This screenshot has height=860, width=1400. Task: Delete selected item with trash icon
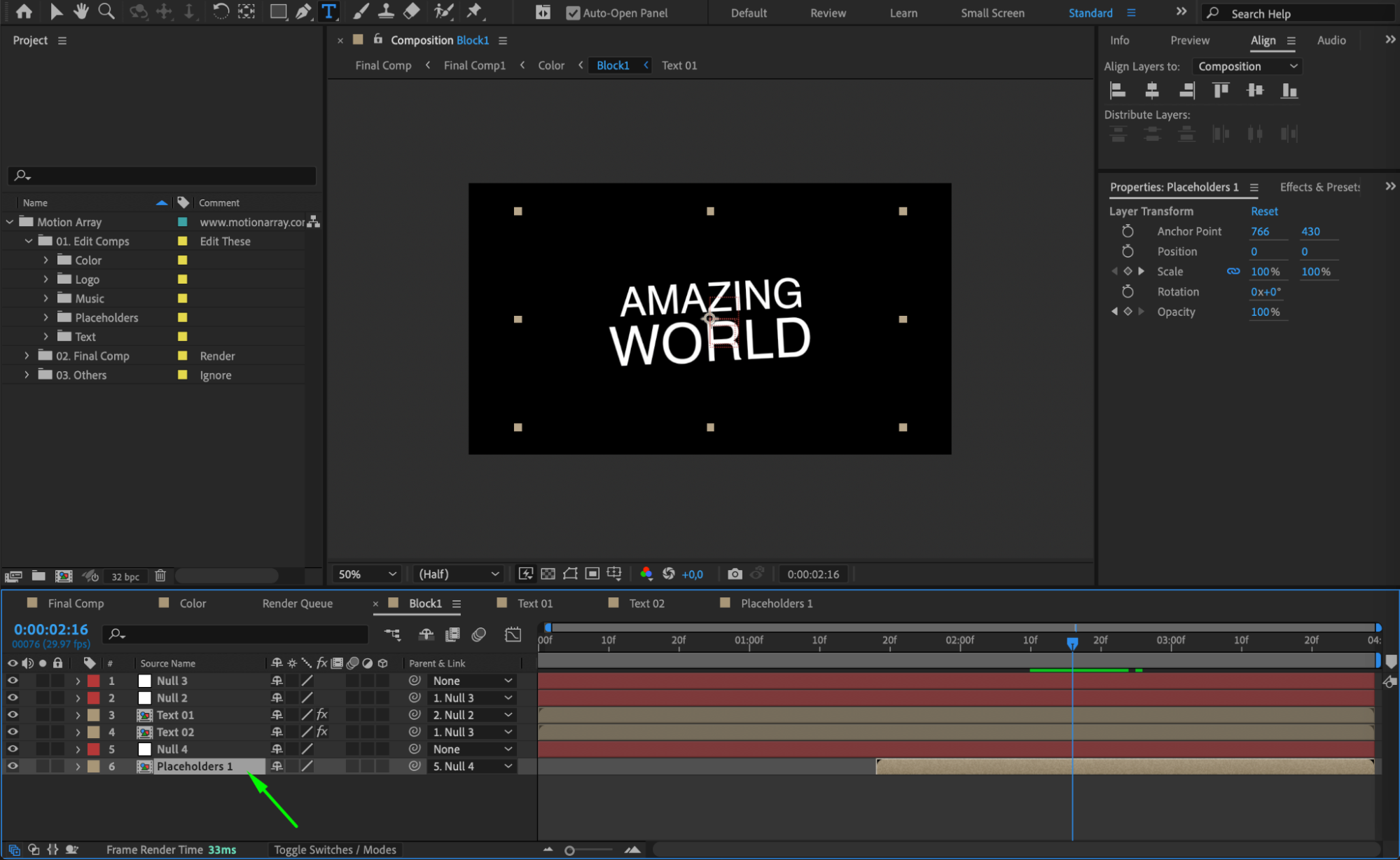tap(160, 576)
